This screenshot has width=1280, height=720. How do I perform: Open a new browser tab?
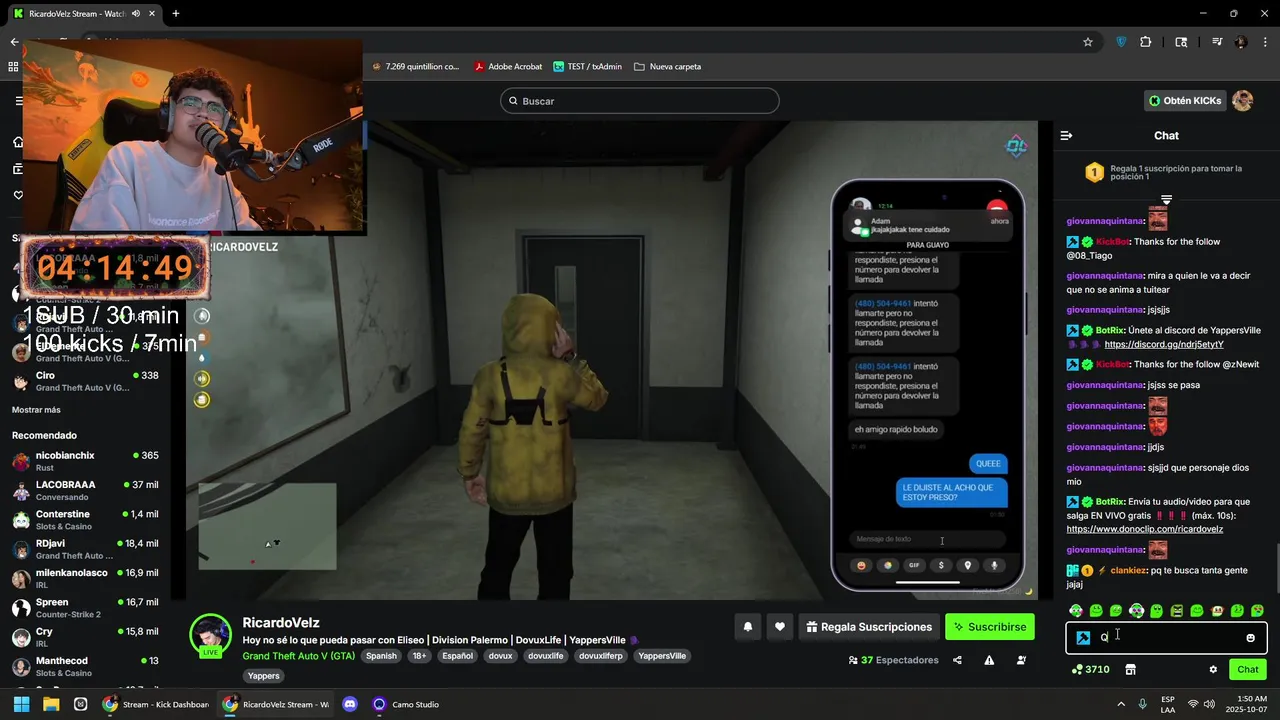pyautogui.click(x=176, y=14)
